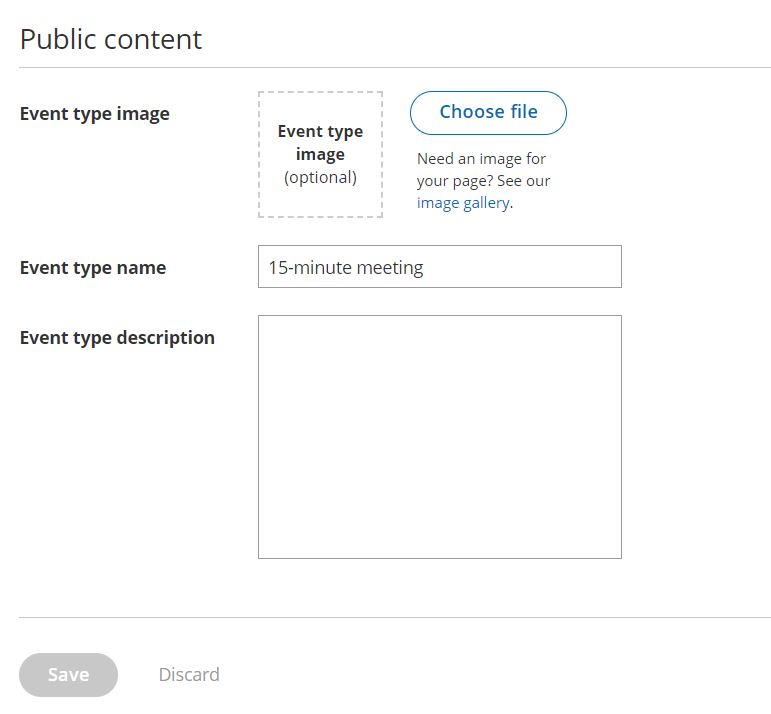Click the "(optional)" text in image placeholder
This screenshot has height=714, width=771.
[320, 178]
